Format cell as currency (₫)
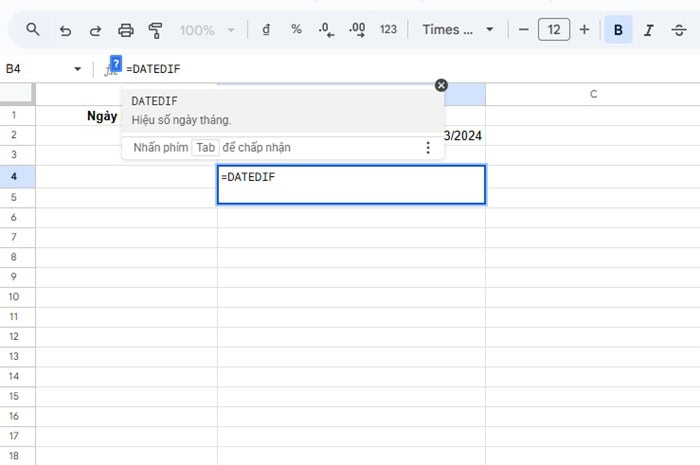The height and width of the screenshot is (465, 700). (266, 30)
